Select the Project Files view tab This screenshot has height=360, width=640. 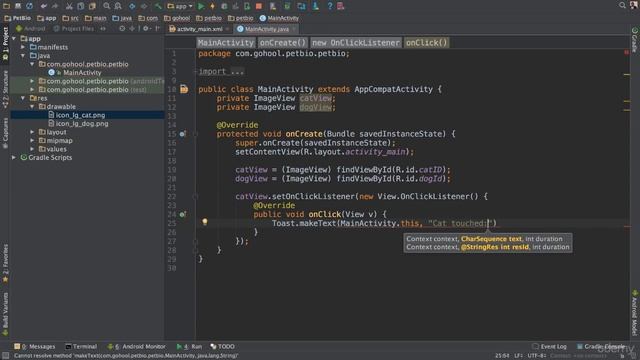click(x=73, y=29)
